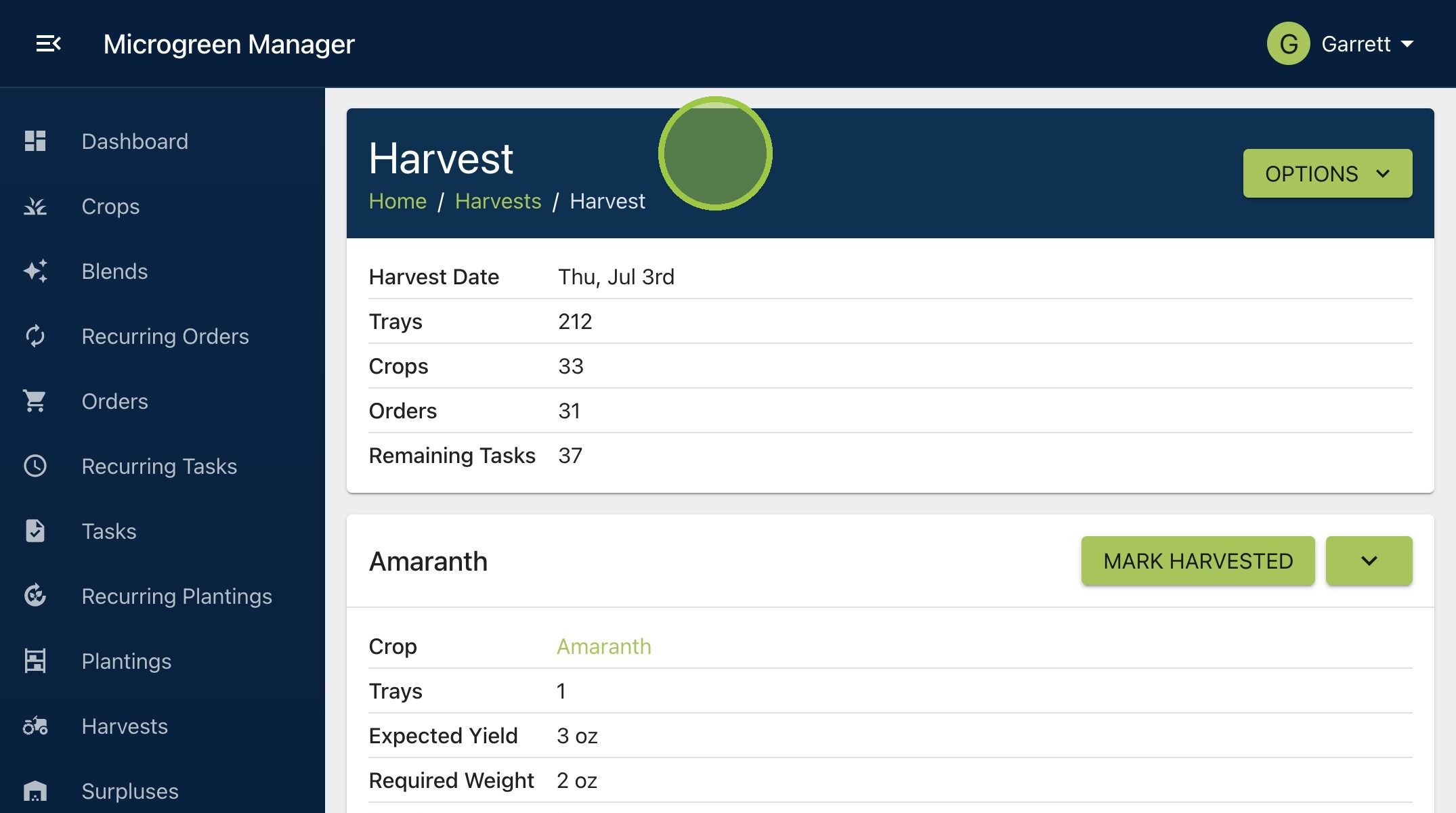Open the Harvests breadcrumb link

498,201
